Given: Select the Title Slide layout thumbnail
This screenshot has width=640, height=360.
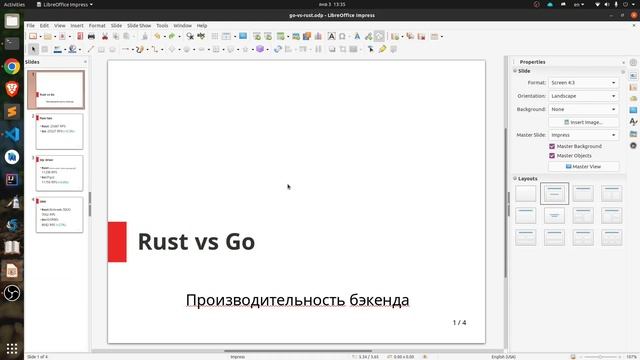Looking at the screenshot, I should click(x=554, y=193).
